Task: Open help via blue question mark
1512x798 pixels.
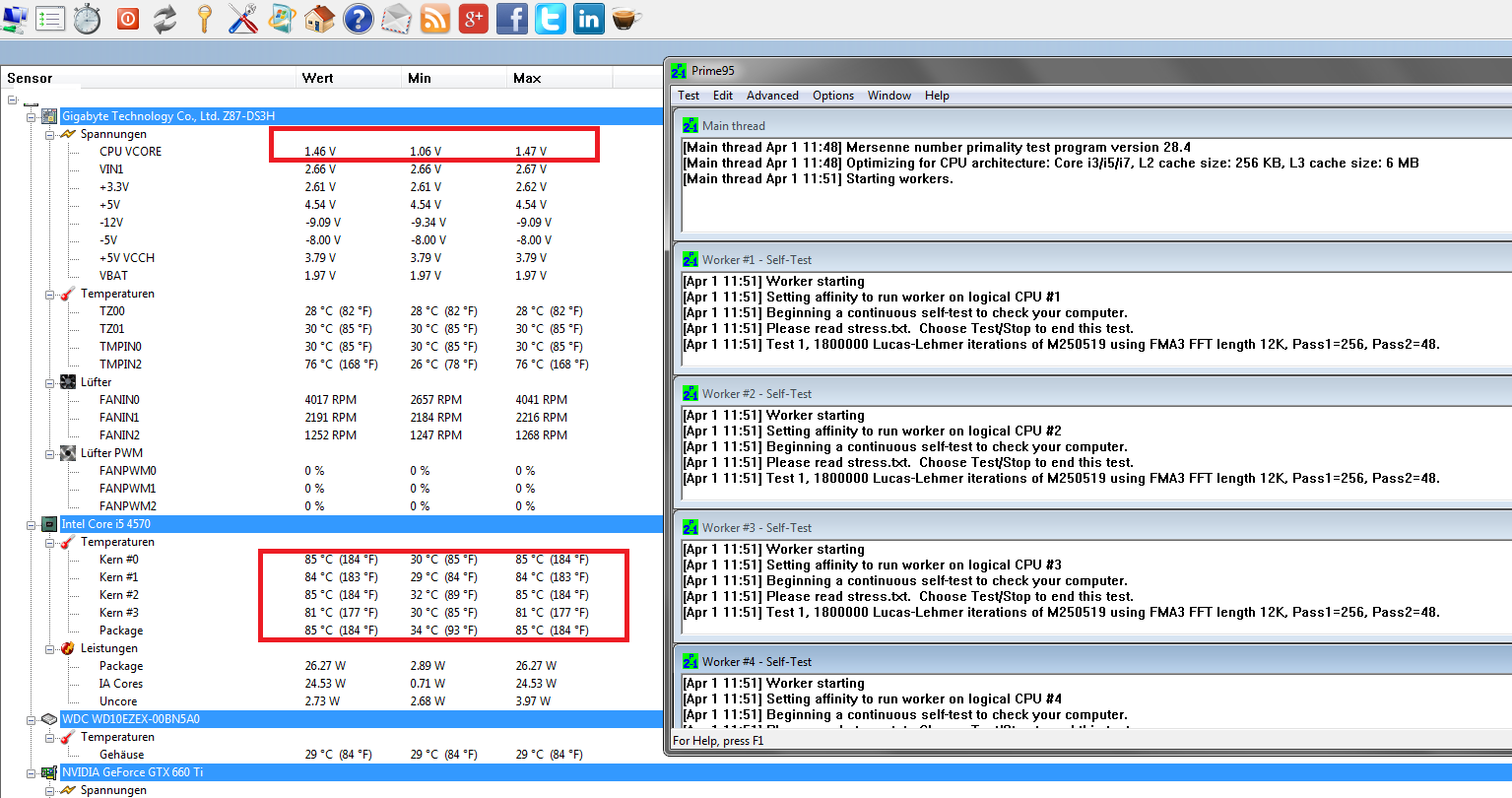Action: tap(358, 19)
